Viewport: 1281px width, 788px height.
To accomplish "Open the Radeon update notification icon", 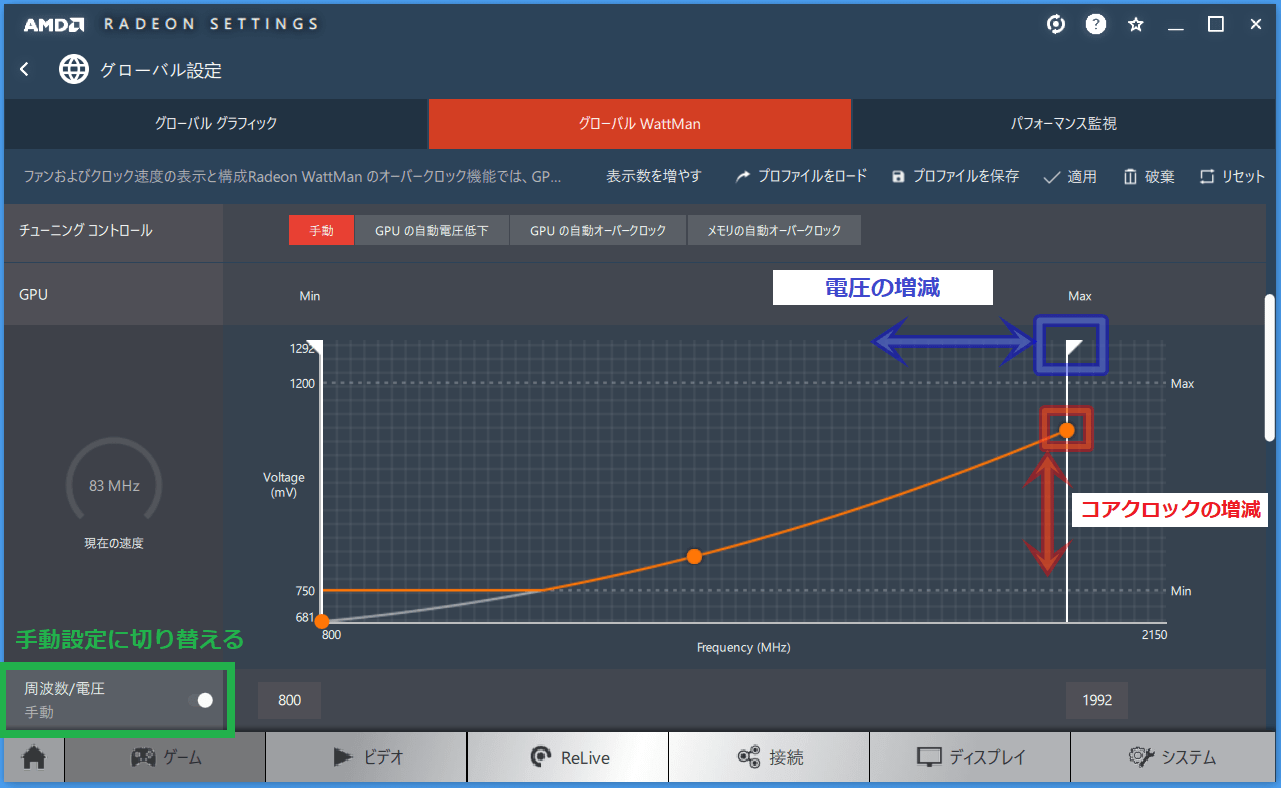I will pyautogui.click(x=1056, y=24).
